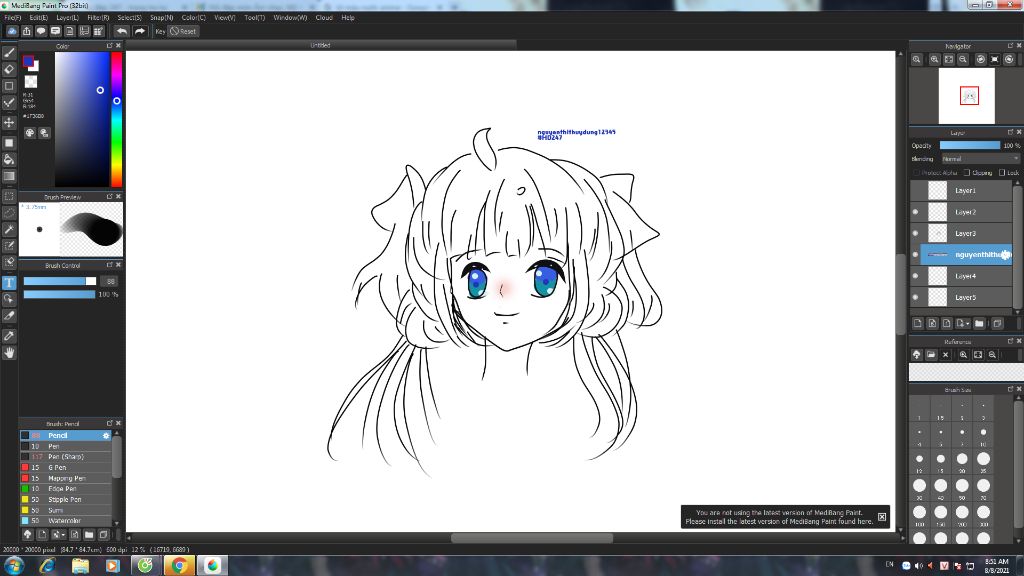Enable the Lock checkbox
The width and height of the screenshot is (1024, 576).
coord(1002,172)
